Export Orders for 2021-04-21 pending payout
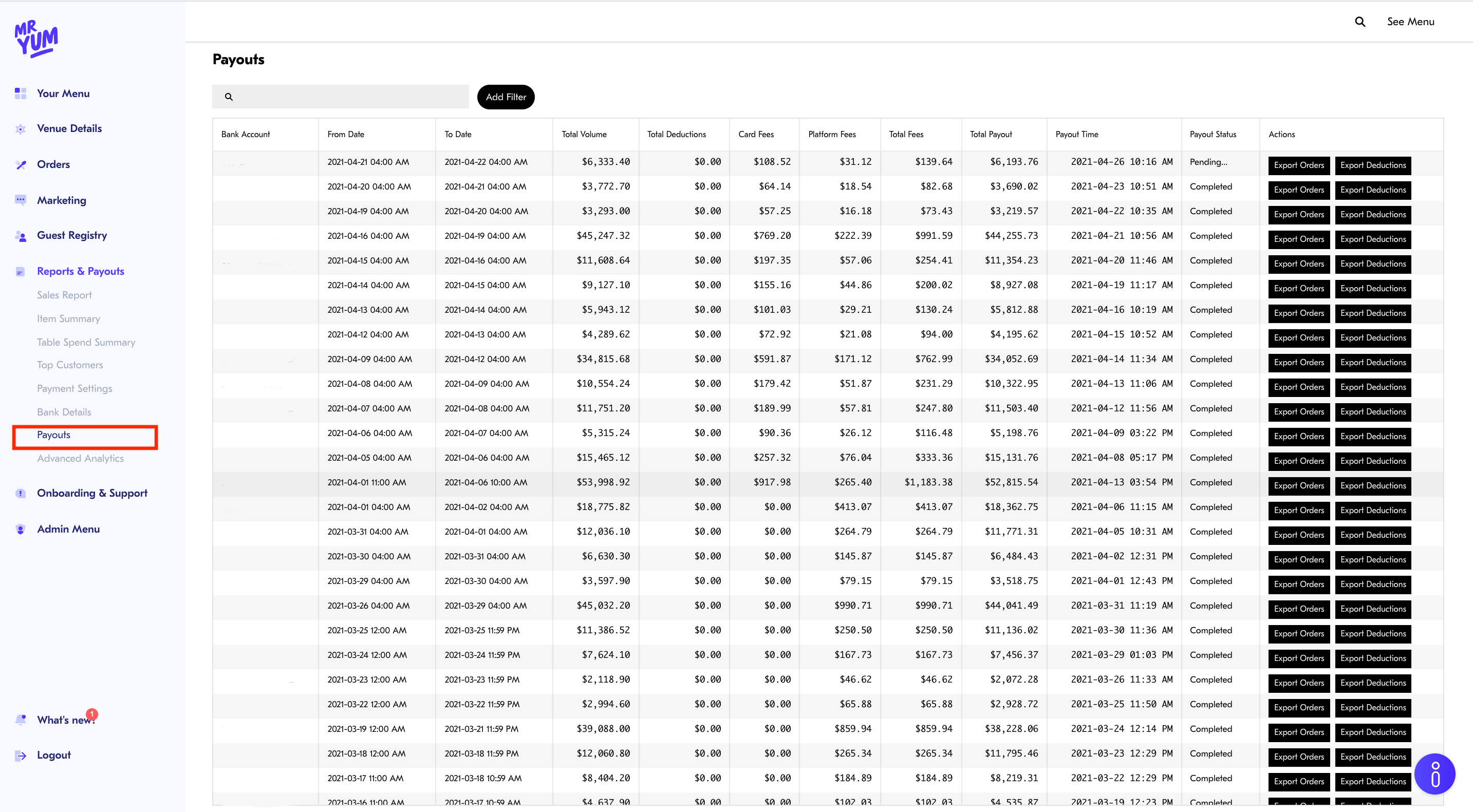The width and height of the screenshot is (1473, 812). [x=1299, y=166]
